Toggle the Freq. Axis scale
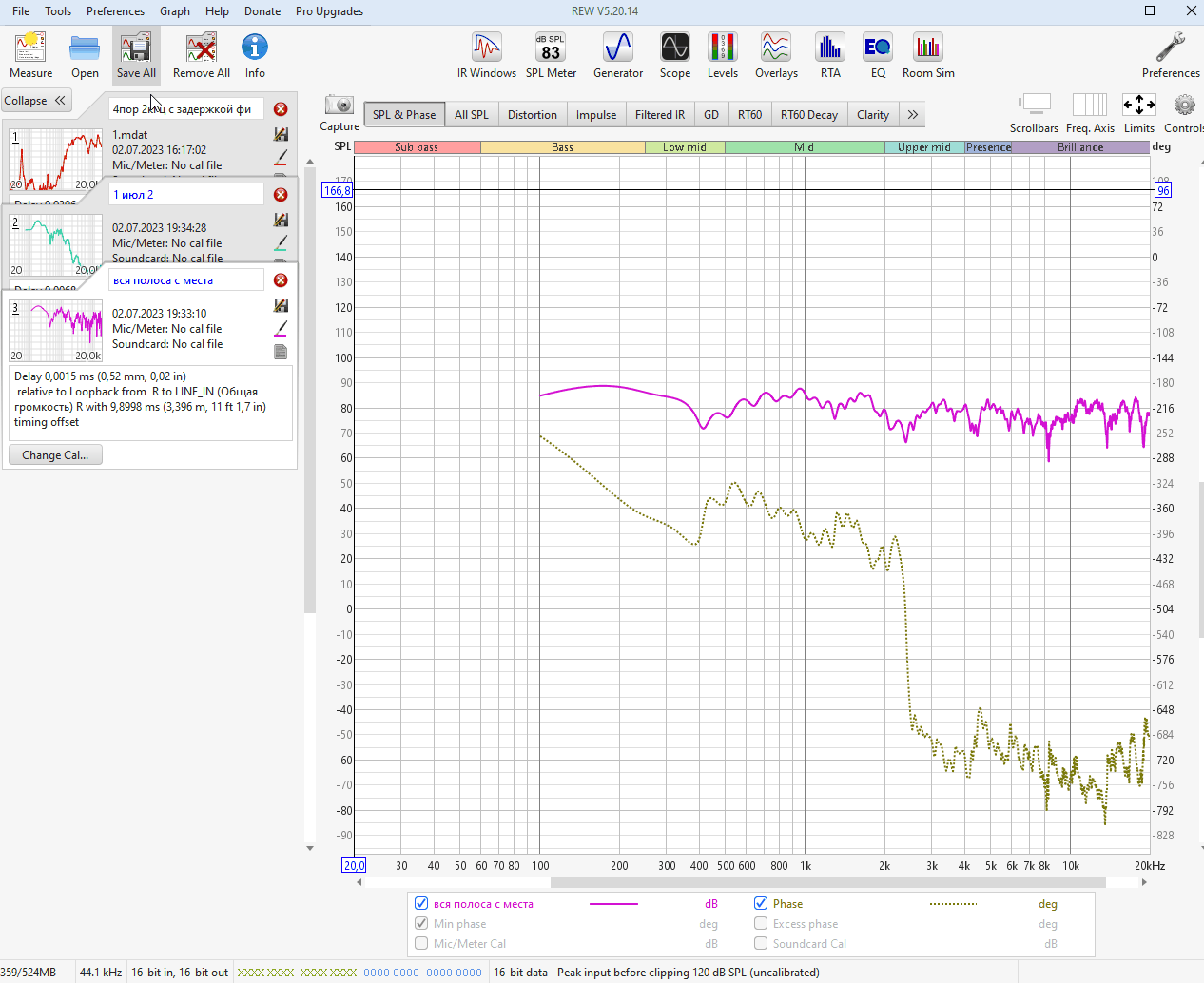 click(x=1090, y=113)
